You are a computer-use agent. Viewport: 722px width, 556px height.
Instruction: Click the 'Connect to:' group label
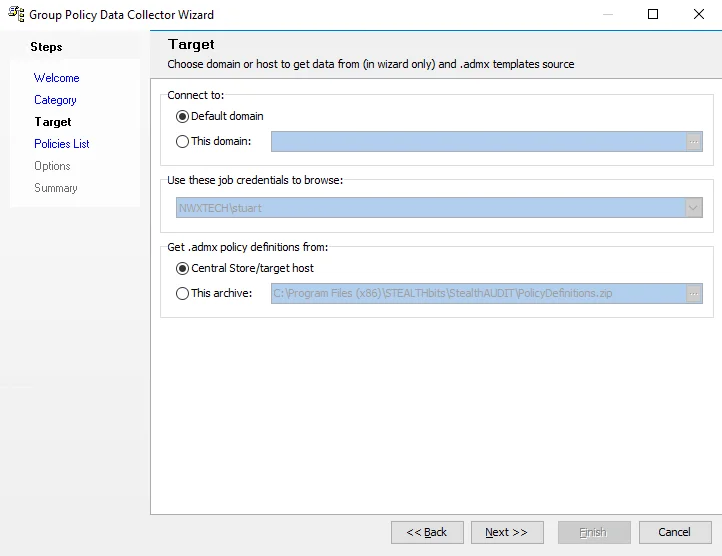[196, 95]
